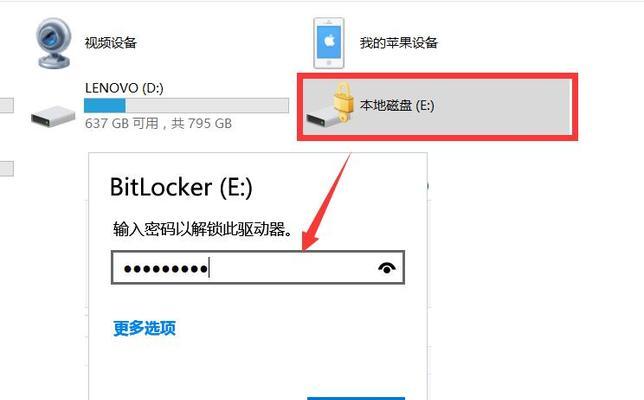
Task: Open the 更多选项 link
Action: [x=145, y=328]
